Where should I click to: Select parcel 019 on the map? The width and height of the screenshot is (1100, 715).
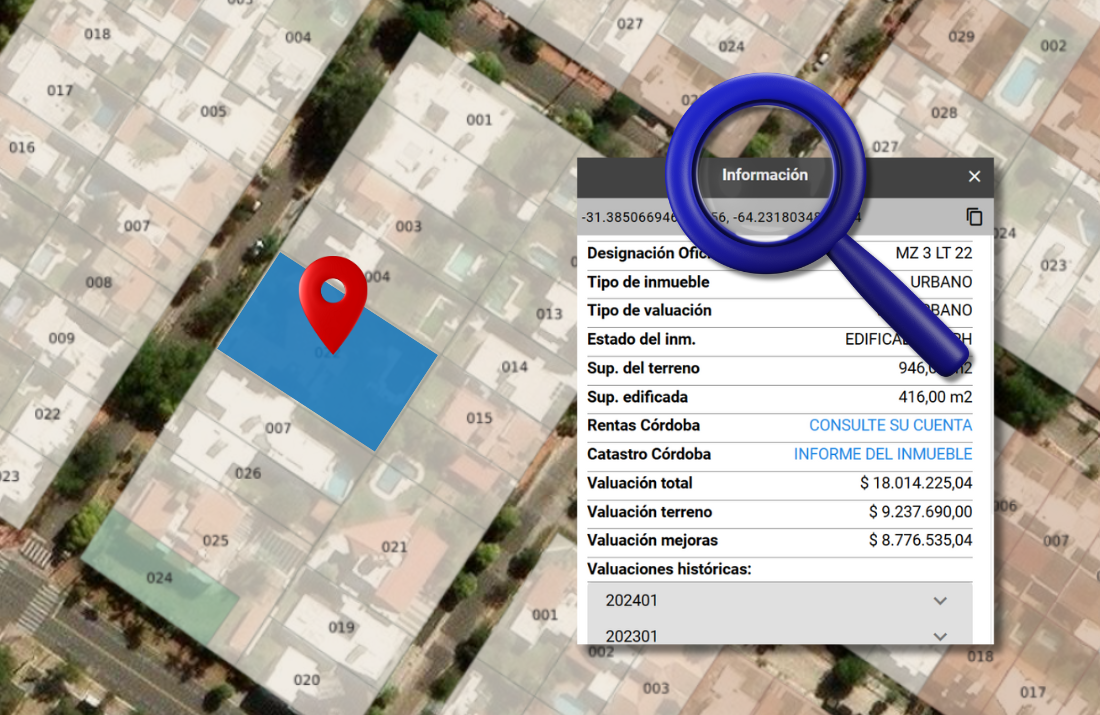pyautogui.click(x=342, y=627)
